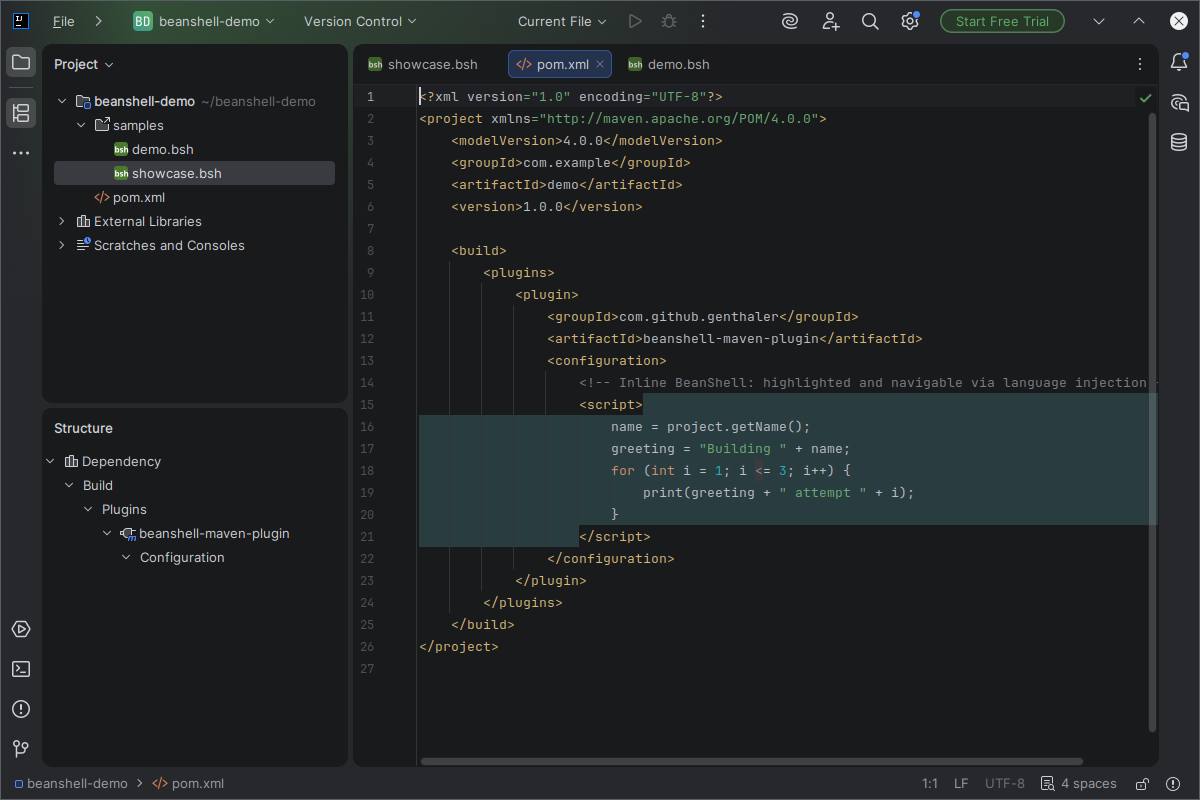
Task: Switch to the showcase.bsh tab
Action: [x=423, y=64]
